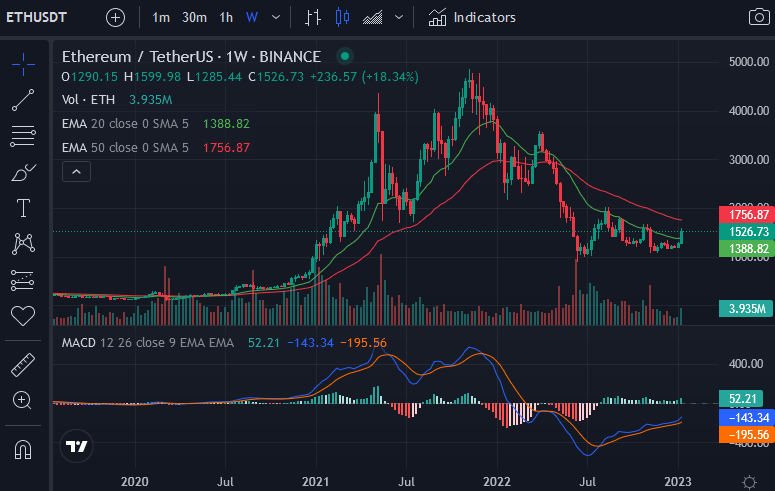The width and height of the screenshot is (775, 491).
Task: Open chart settings gear in the corner
Action: click(749, 482)
